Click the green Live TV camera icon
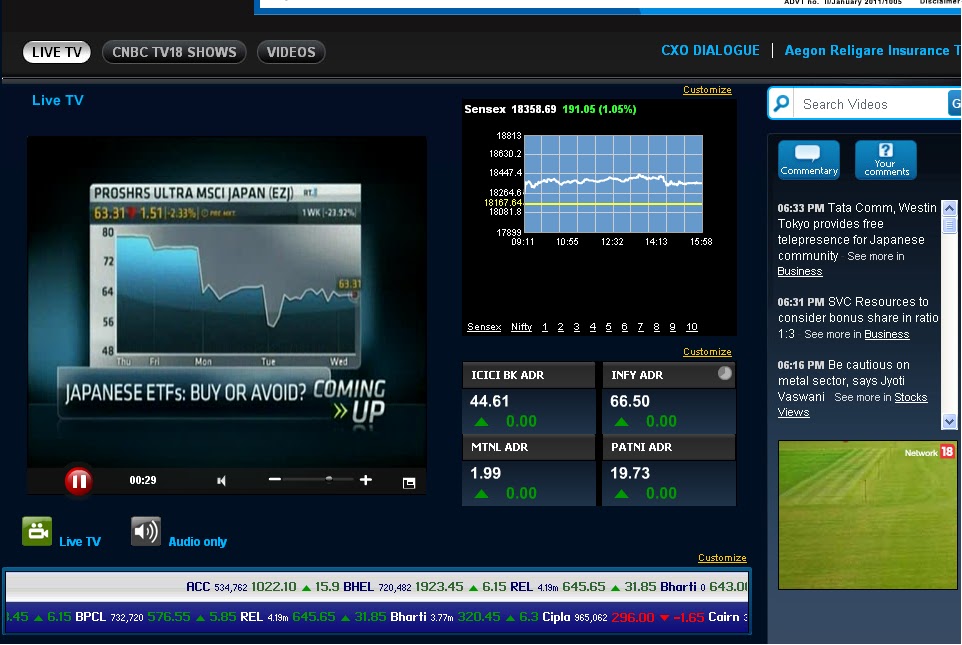The height and width of the screenshot is (645, 962). tap(37, 531)
